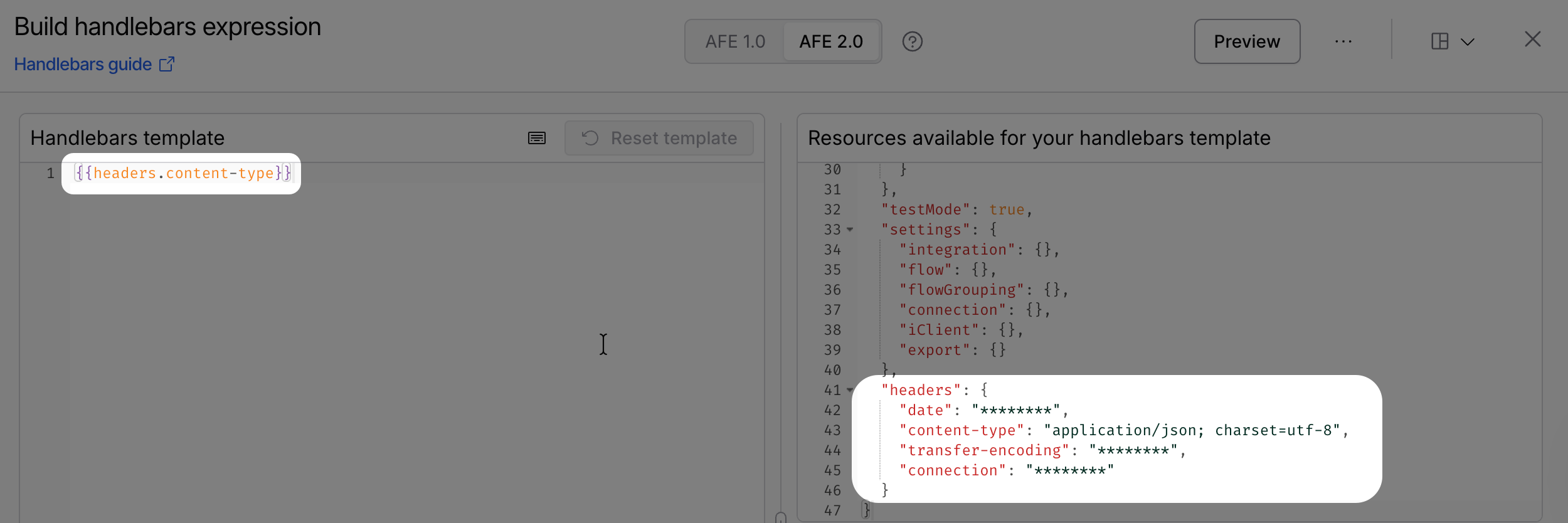Screen dimensions: 1568x523
Task: Click the true value of testMode
Action: tap(1007, 209)
